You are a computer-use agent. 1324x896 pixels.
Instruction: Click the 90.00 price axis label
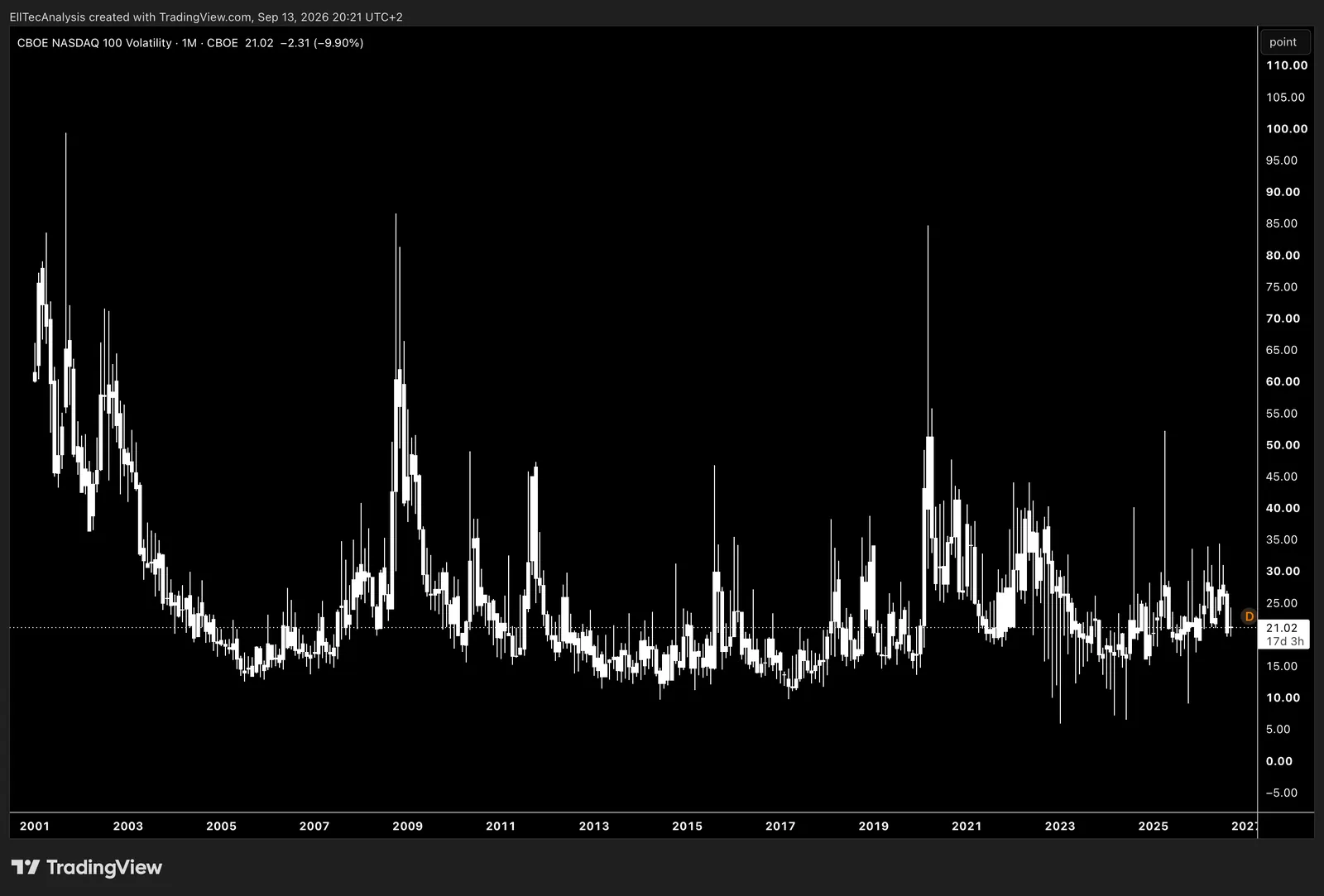1283,192
